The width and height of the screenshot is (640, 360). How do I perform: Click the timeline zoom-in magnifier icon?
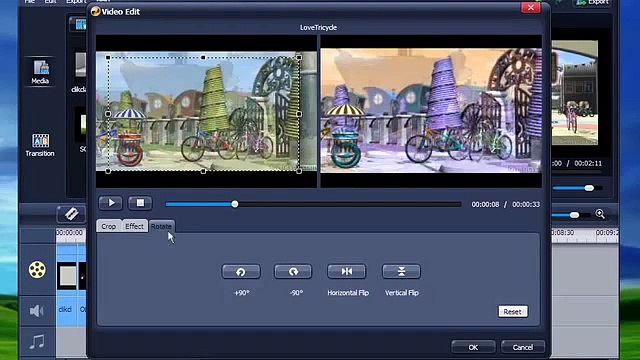(600, 214)
